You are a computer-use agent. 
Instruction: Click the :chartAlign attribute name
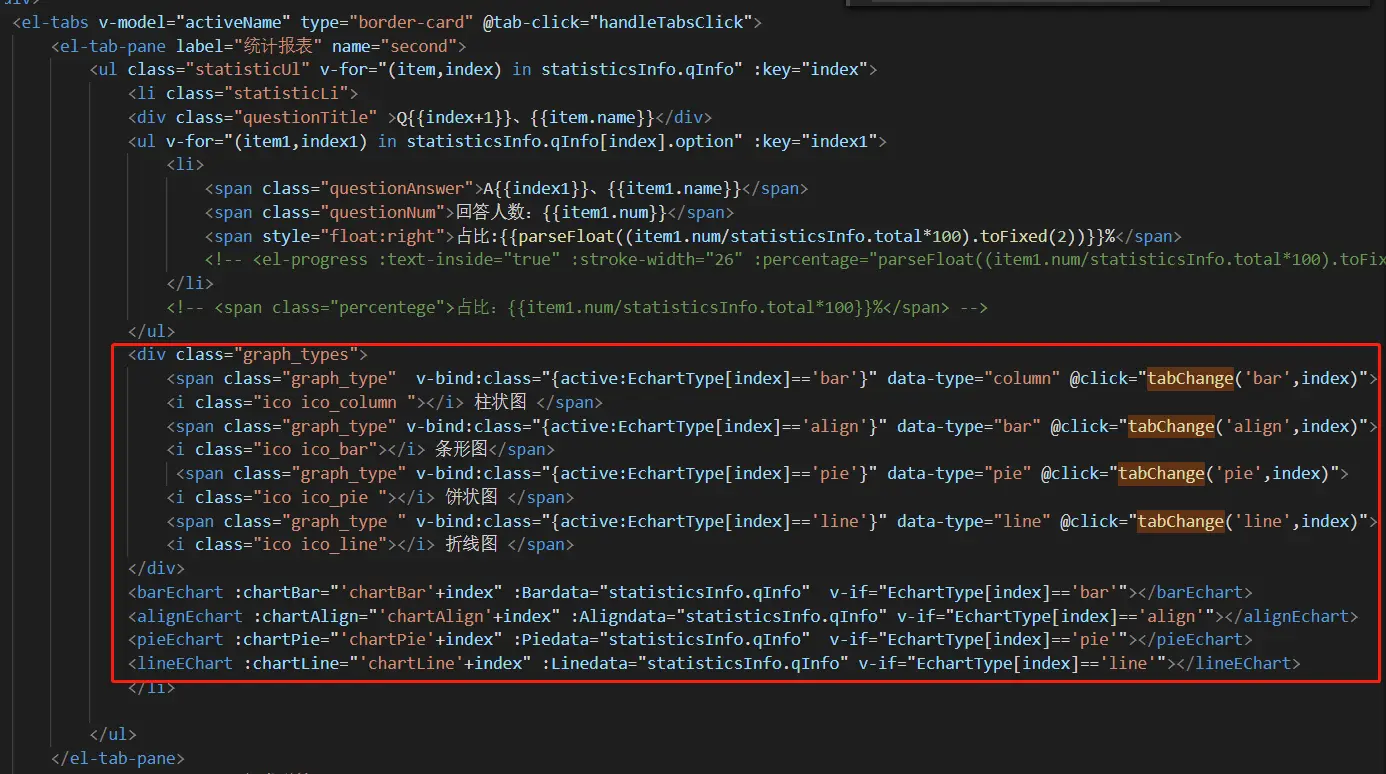[306, 617]
